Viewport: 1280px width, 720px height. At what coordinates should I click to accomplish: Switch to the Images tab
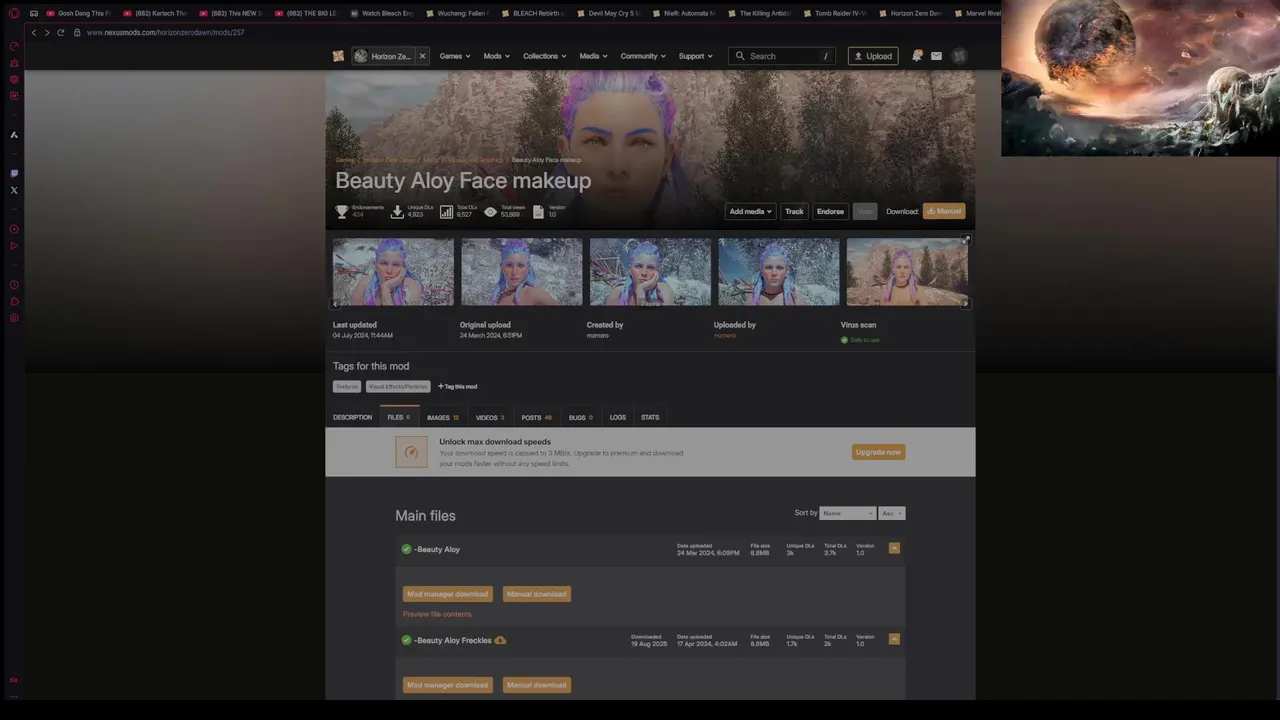pyautogui.click(x=443, y=417)
